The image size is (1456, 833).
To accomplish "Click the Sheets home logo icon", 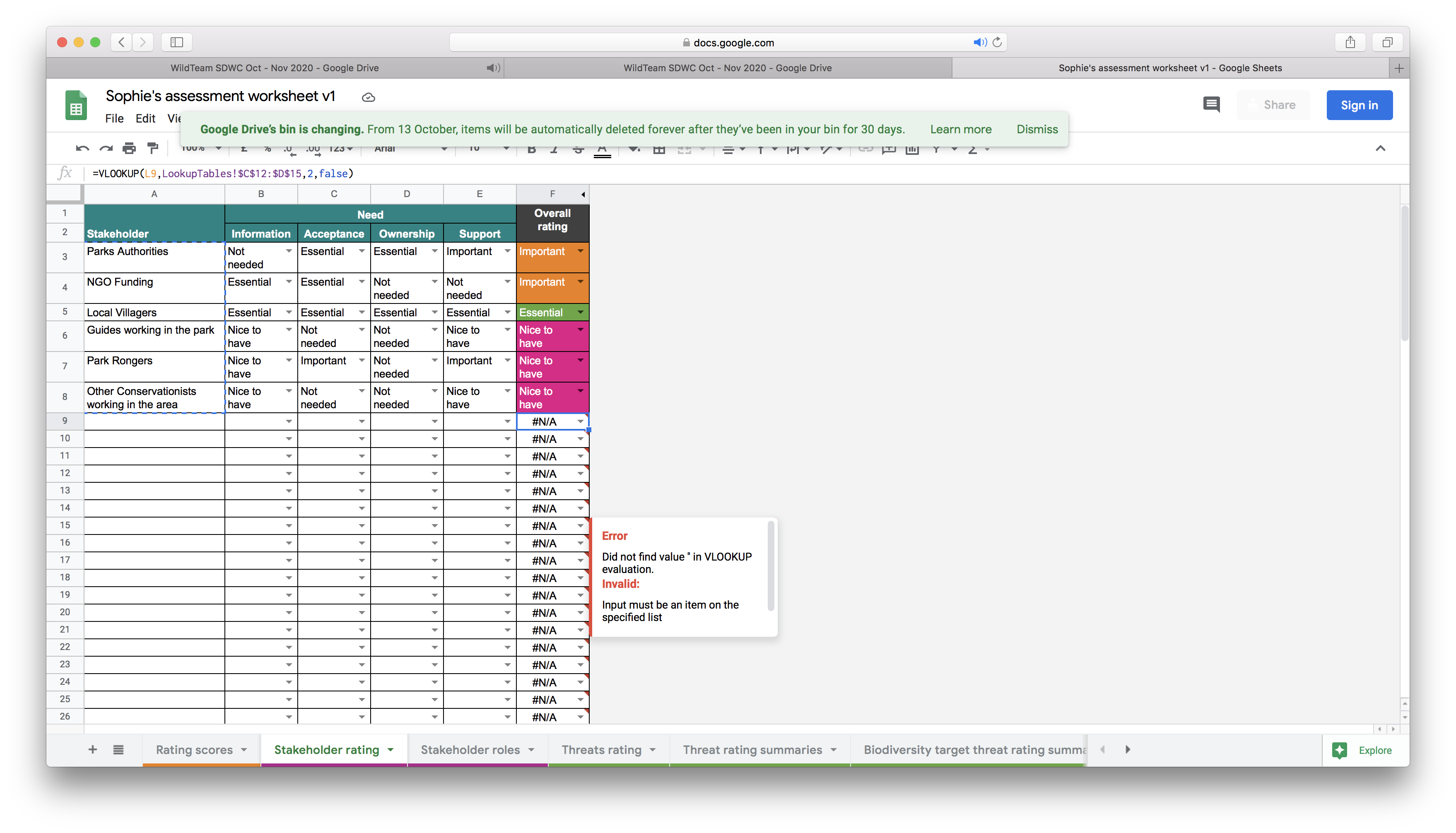I will pyautogui.click(x=76, y=105).
